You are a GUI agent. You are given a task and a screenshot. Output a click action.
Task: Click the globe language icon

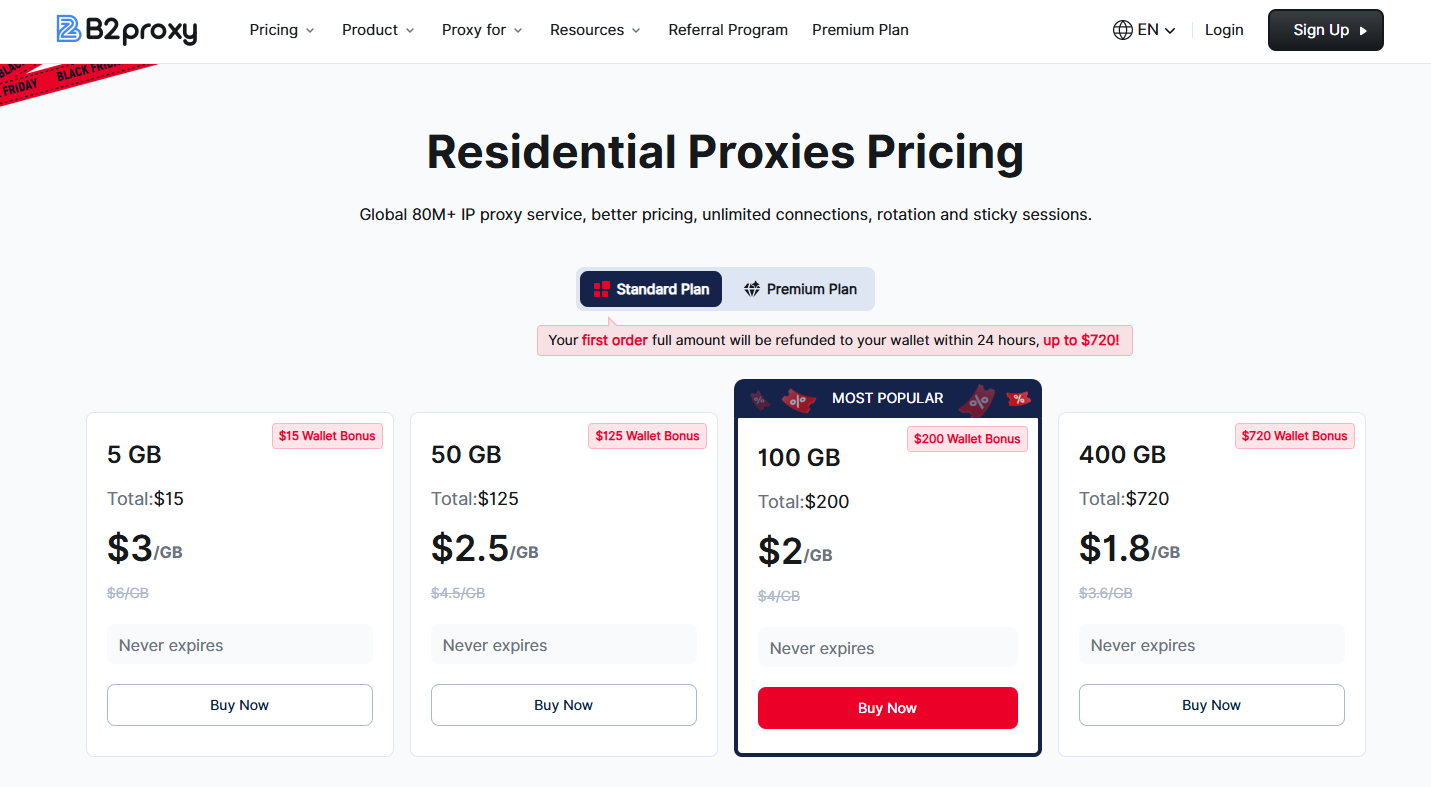tap(1122, 29)
